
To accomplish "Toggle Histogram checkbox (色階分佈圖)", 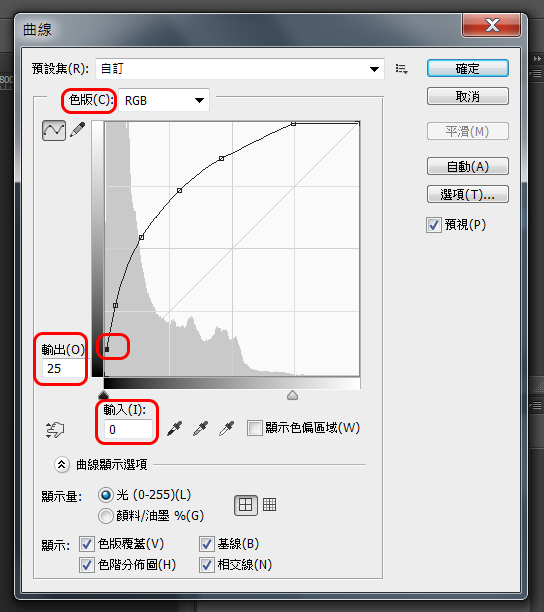I will [87, 565].
